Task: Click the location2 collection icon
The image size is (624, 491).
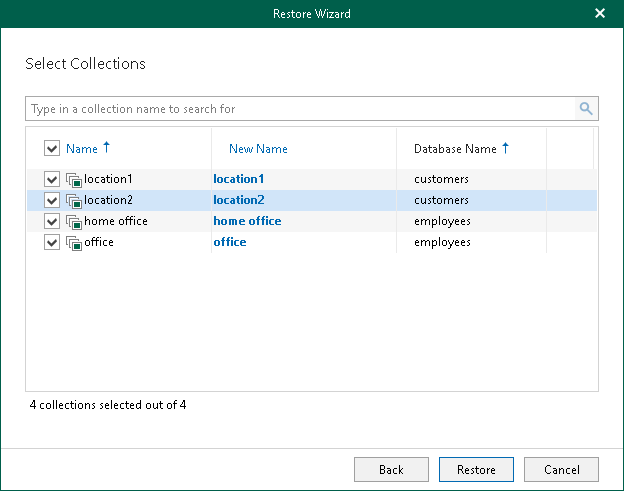Action: [x=74, y=201]
